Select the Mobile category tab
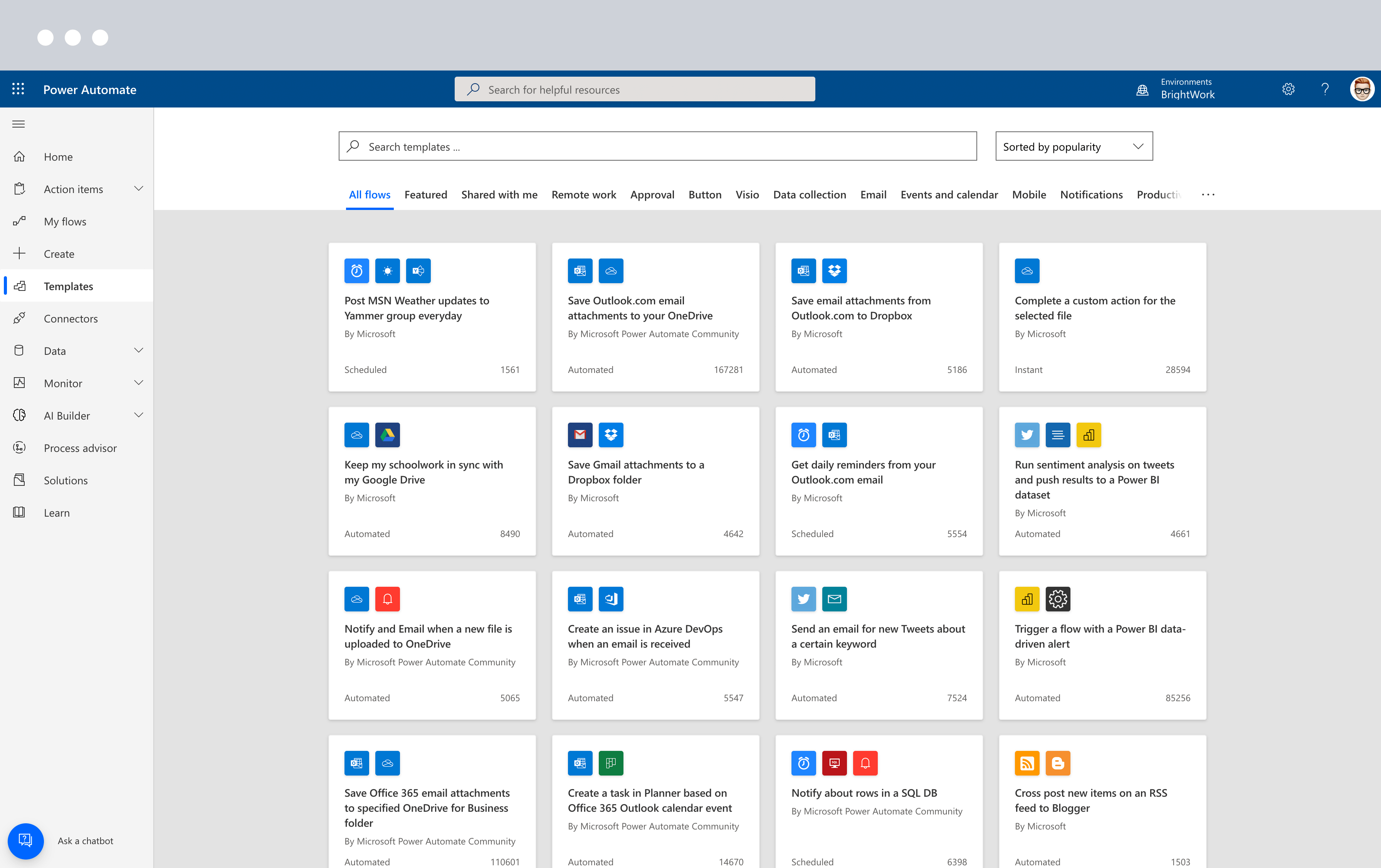This screenshot has height=868, width=1381. pyautogui.click(x=1028, y=194)
